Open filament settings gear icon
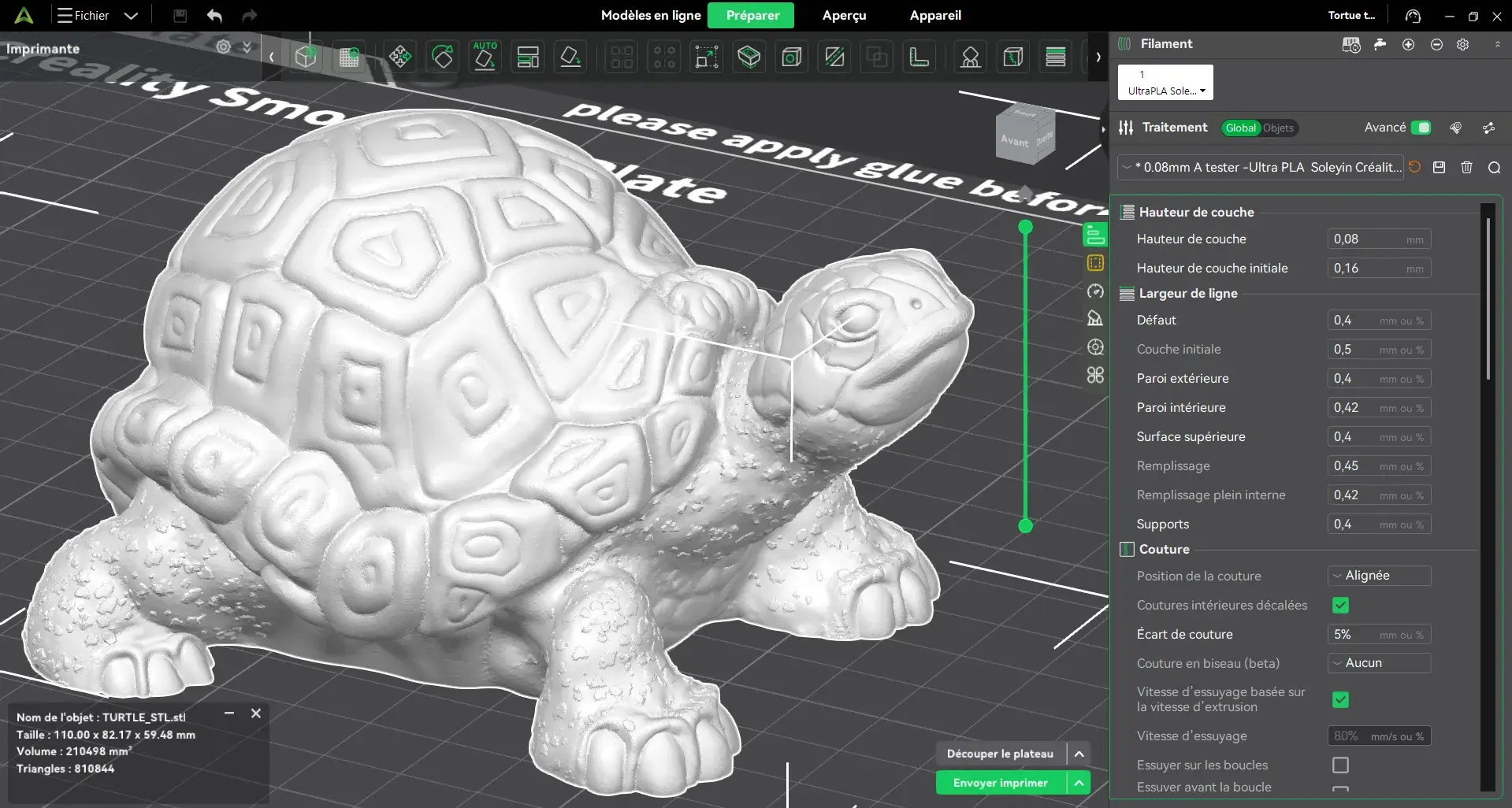This screenshot has height=808, width=1512. point(1463,44)
